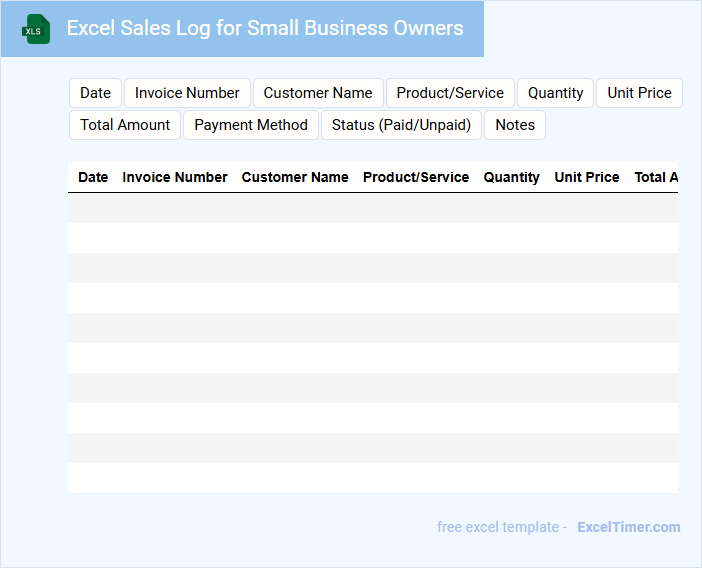Screen dimensions: 702x568
Task: Select the Unit Price tag
Action: (x=639, y=93)
